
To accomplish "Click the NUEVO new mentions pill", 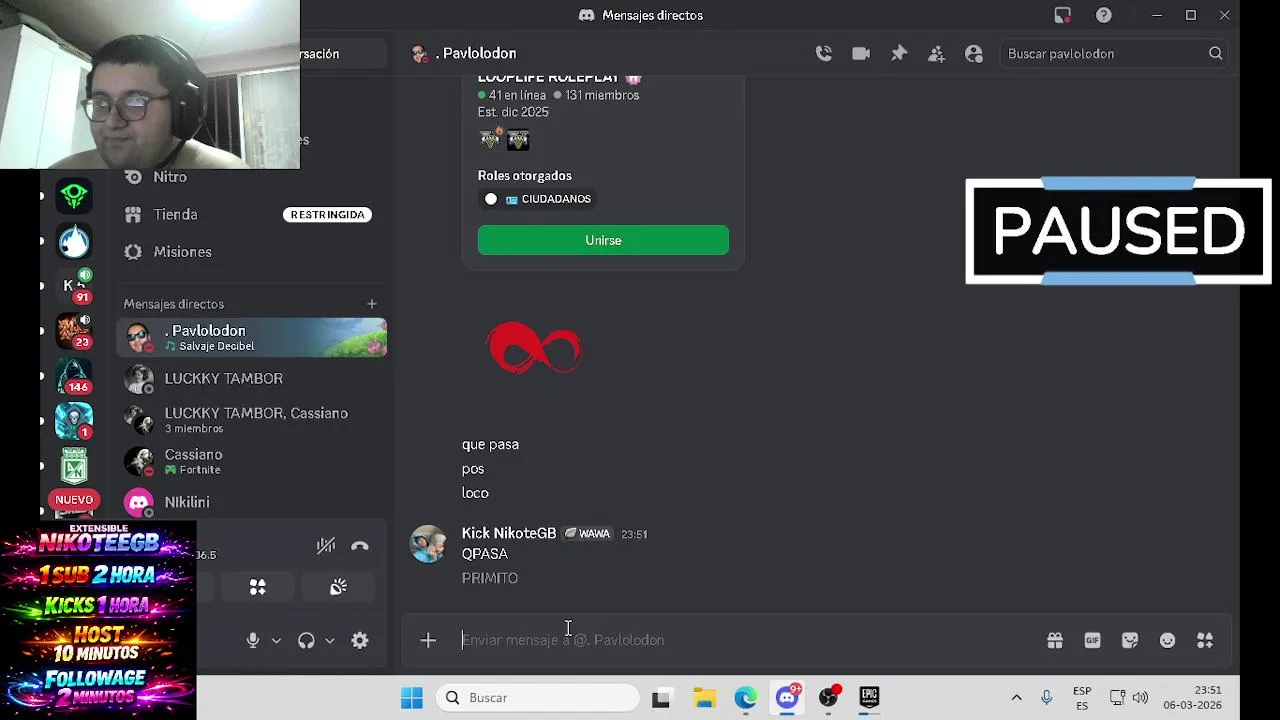I will point(74,500).
